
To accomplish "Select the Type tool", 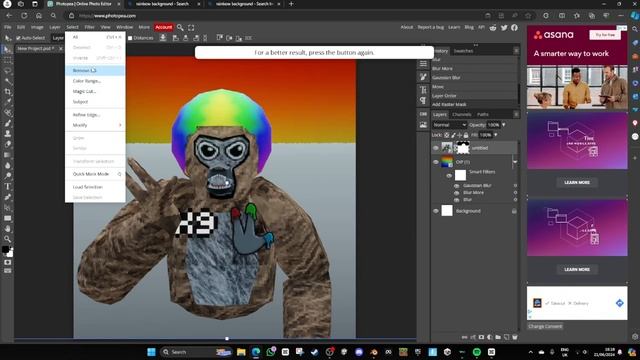I will pos(7,187).
